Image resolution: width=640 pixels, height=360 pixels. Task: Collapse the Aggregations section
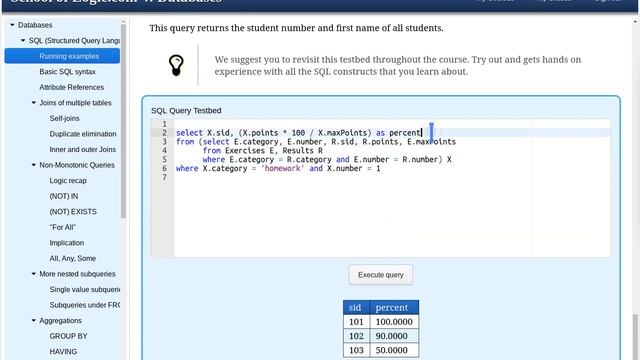34,320
